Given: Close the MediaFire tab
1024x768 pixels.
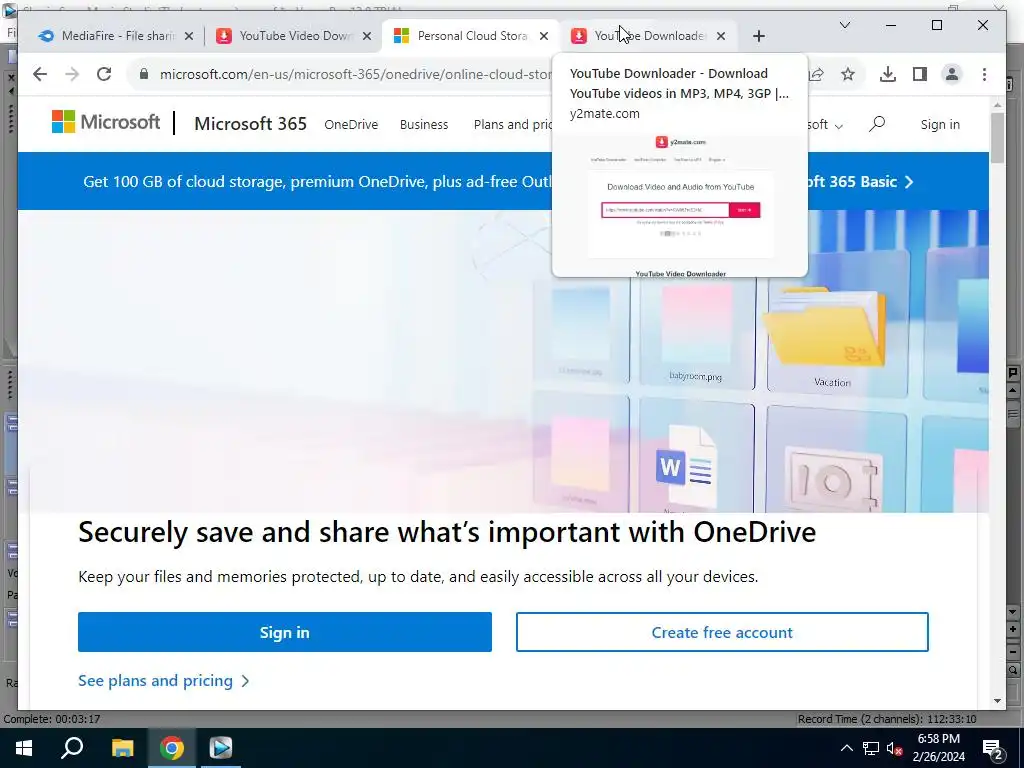Looking at the screenshot, I should point(189,36).
